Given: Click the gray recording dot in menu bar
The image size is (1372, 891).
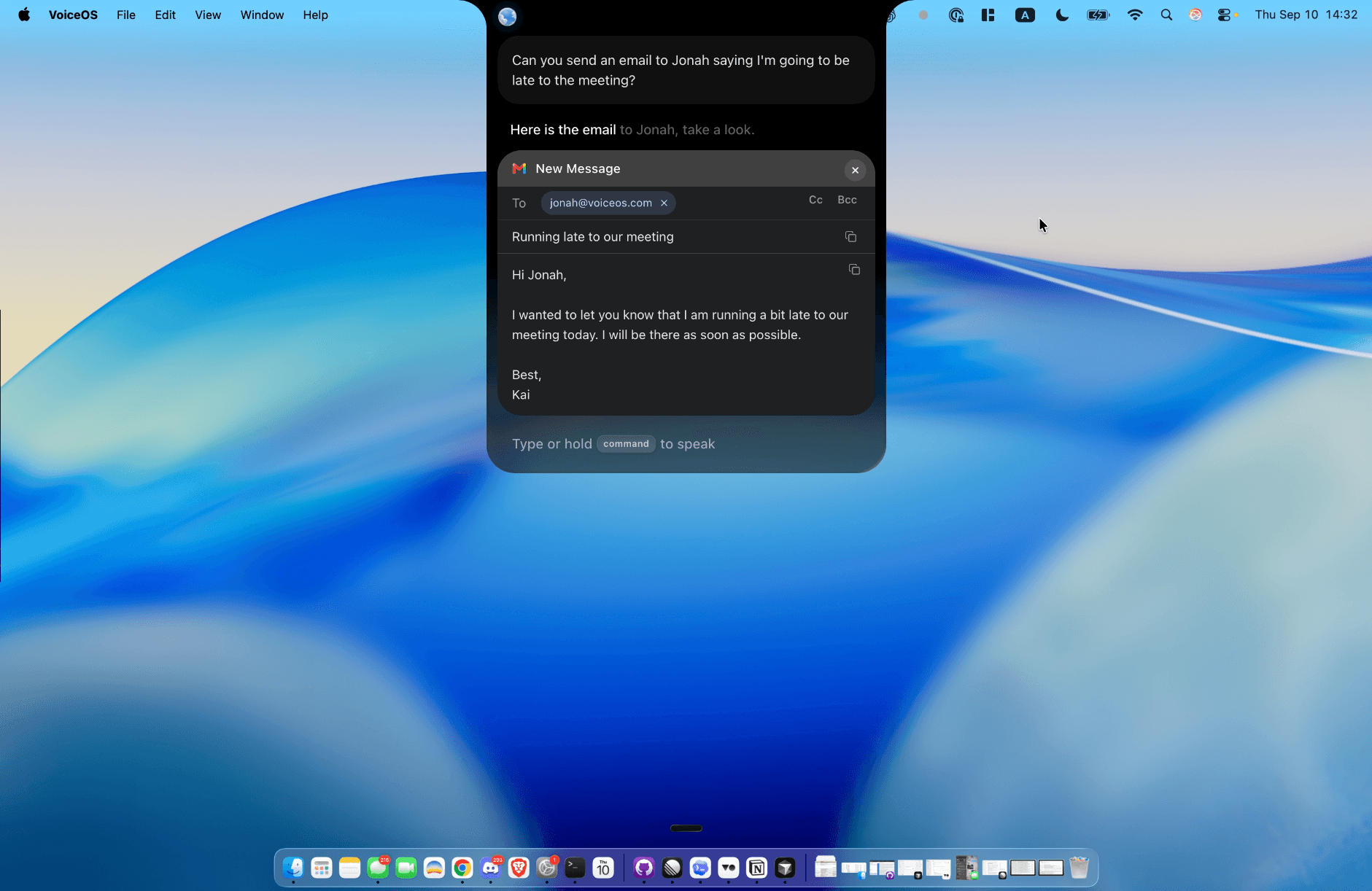Looking at the screenshot, I should tap(923, 15).
